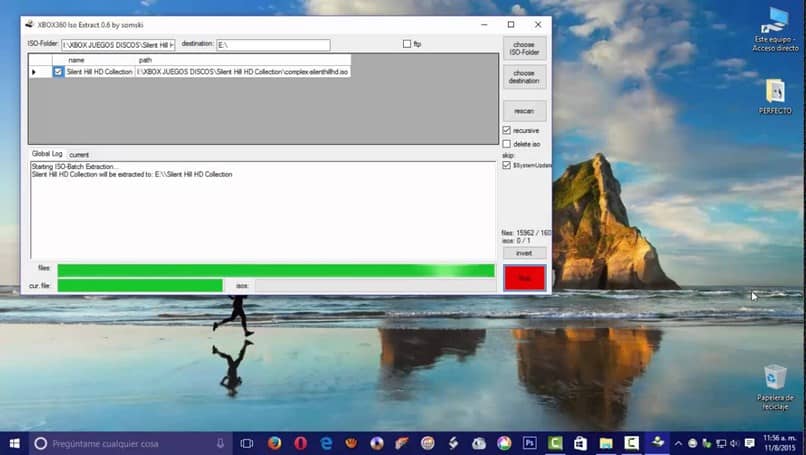The width and height of the screenshot is (806, 455).
Task: Focus the ISO-Folder path field
Action: coord(118,45)
